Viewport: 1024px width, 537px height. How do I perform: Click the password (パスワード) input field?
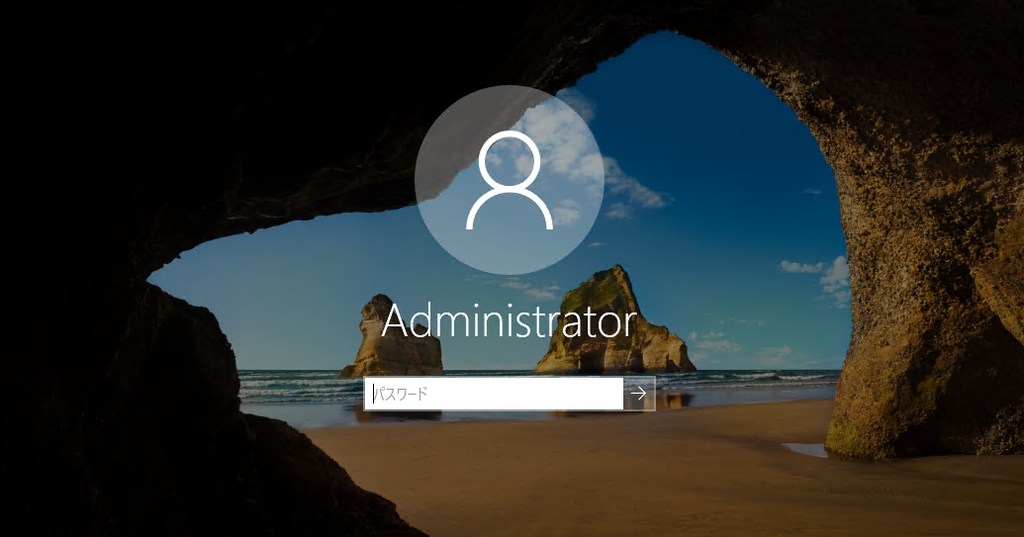[x=494, y=393]
